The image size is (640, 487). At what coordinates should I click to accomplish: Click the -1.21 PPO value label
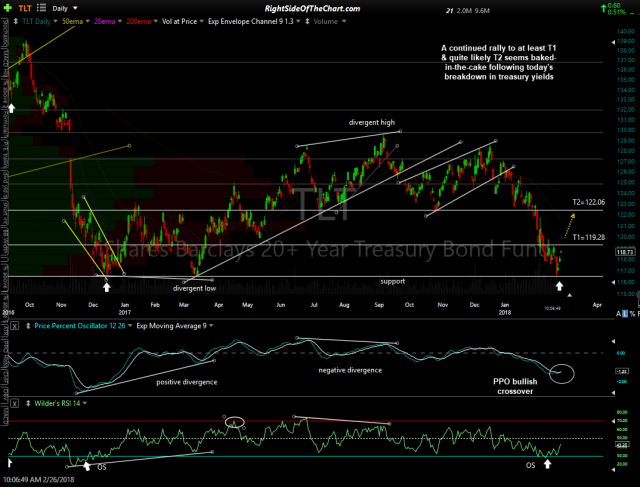[x=622, y=371]
